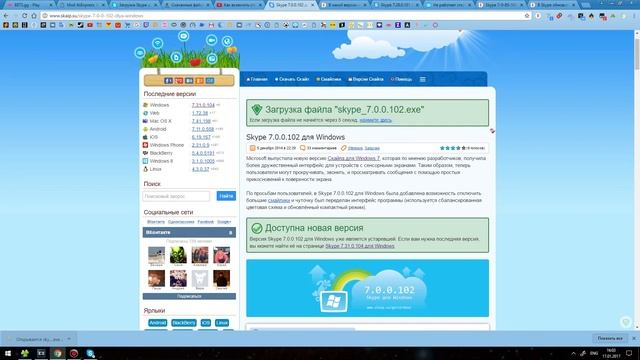Image resolution: width=640 pixels, height=360 pixels.
Task: Switch to the Google+ social tab
Action: pos(224,222)
